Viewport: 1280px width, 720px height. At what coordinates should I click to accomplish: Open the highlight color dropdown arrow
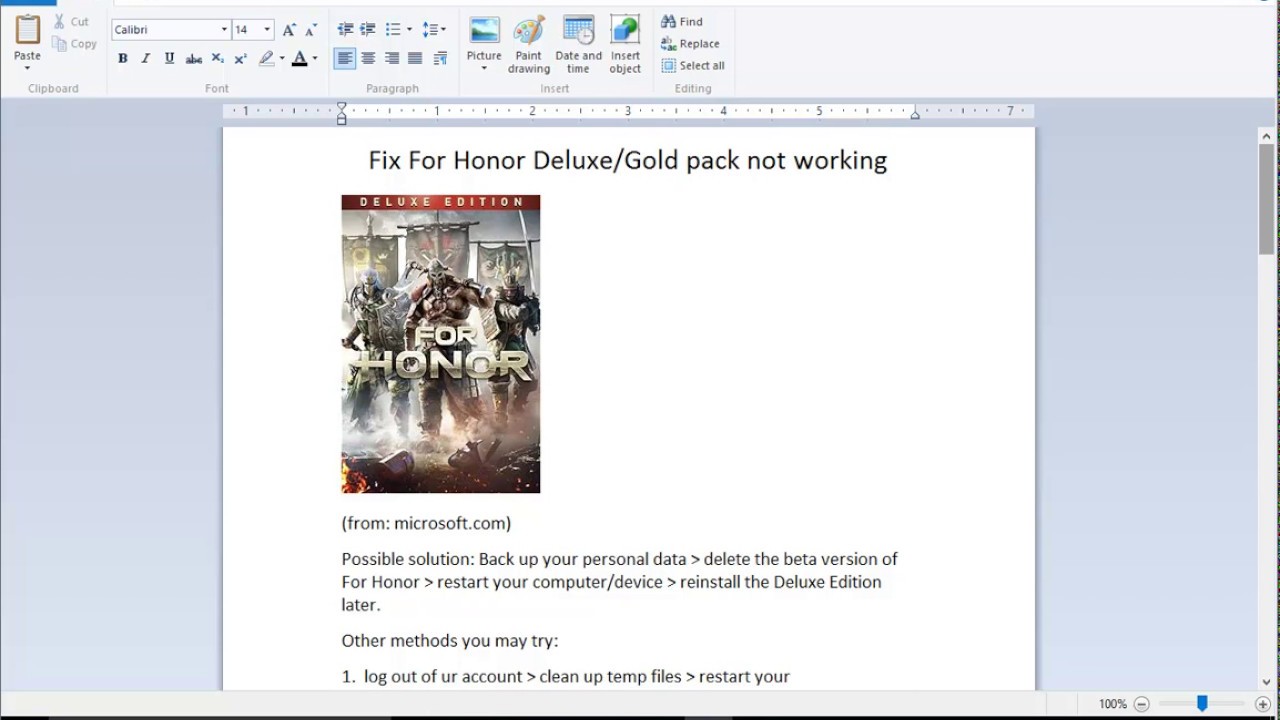(282, 59)
